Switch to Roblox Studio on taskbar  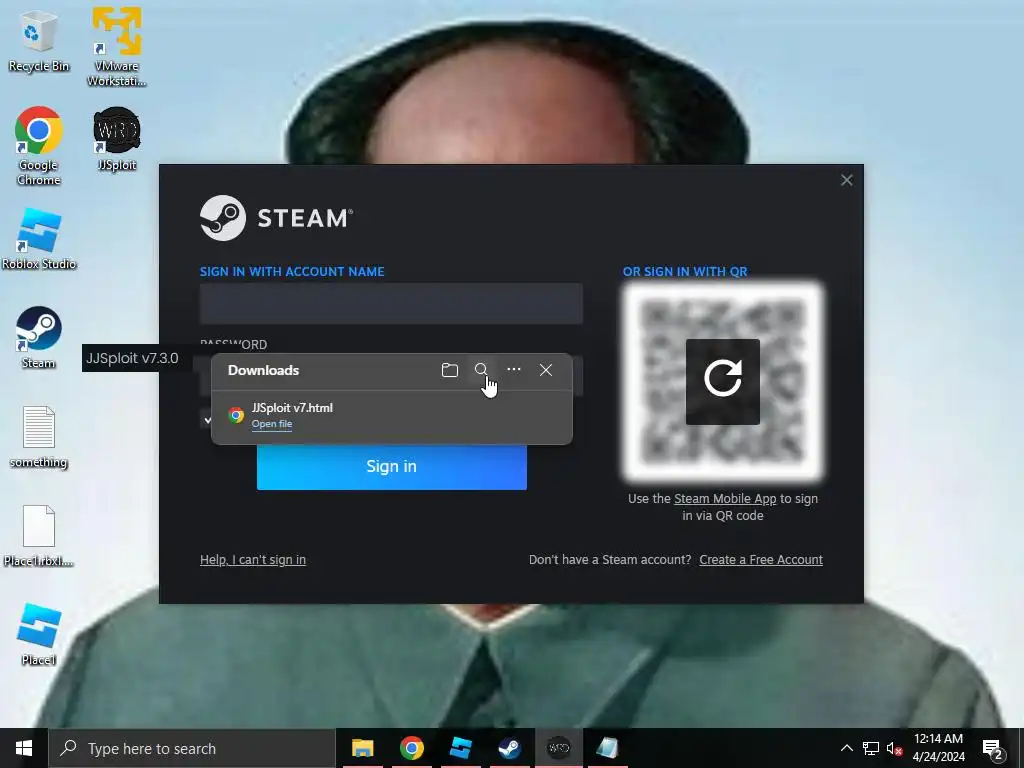[460, 748]
